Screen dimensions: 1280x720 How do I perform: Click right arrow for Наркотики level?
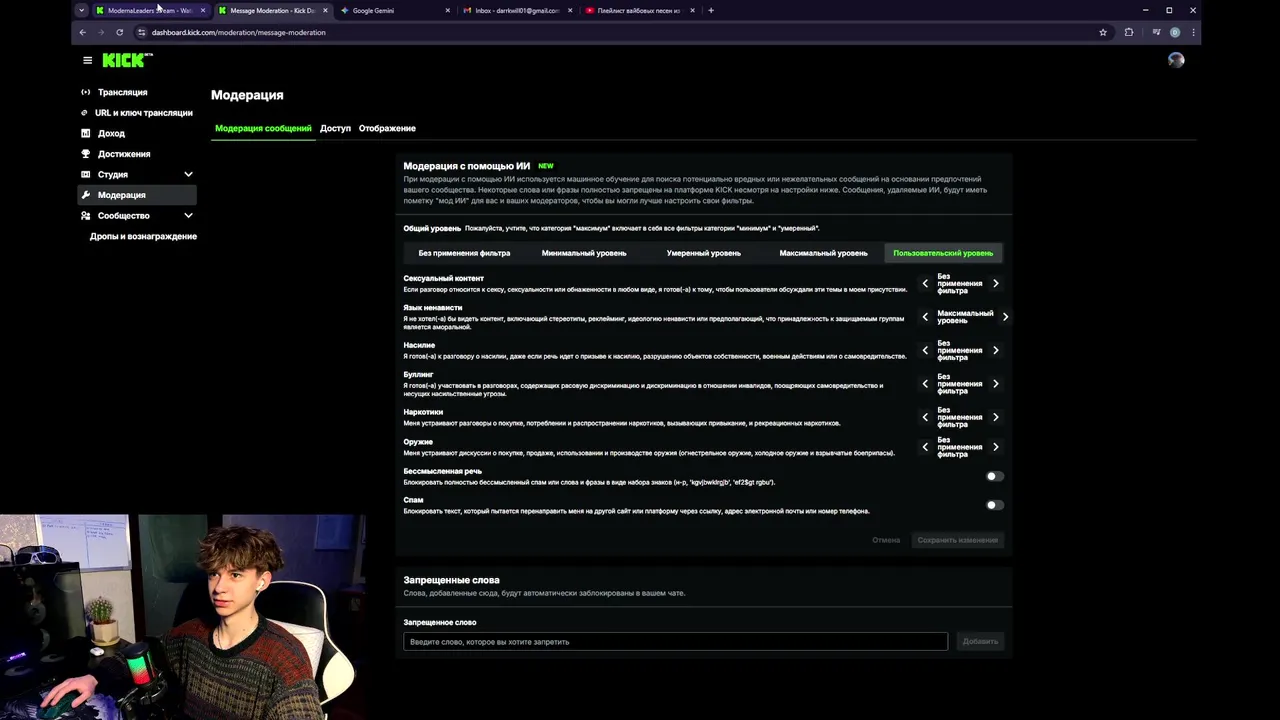995,417
